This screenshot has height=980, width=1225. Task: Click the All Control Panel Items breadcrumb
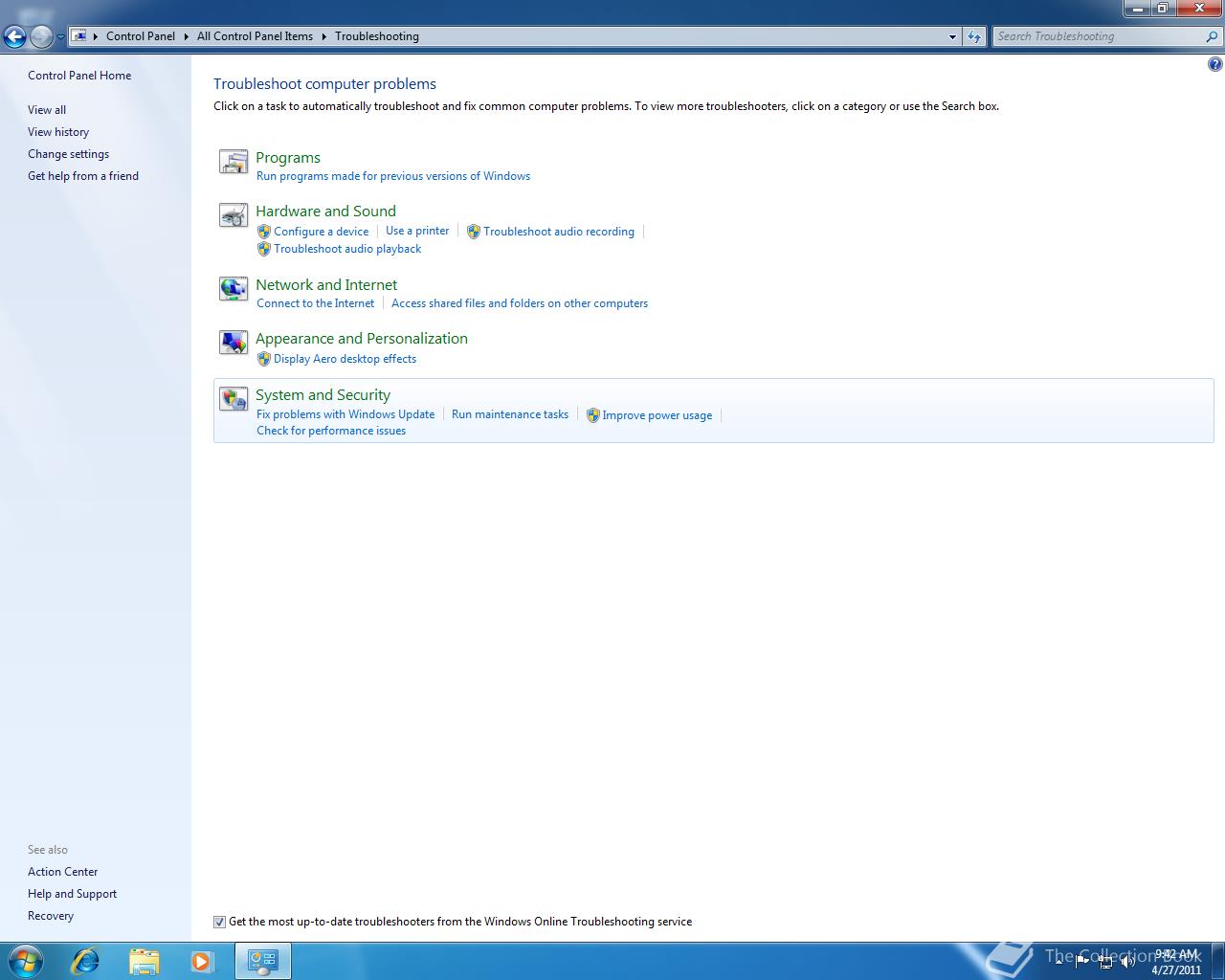click(x=255, y=36)
